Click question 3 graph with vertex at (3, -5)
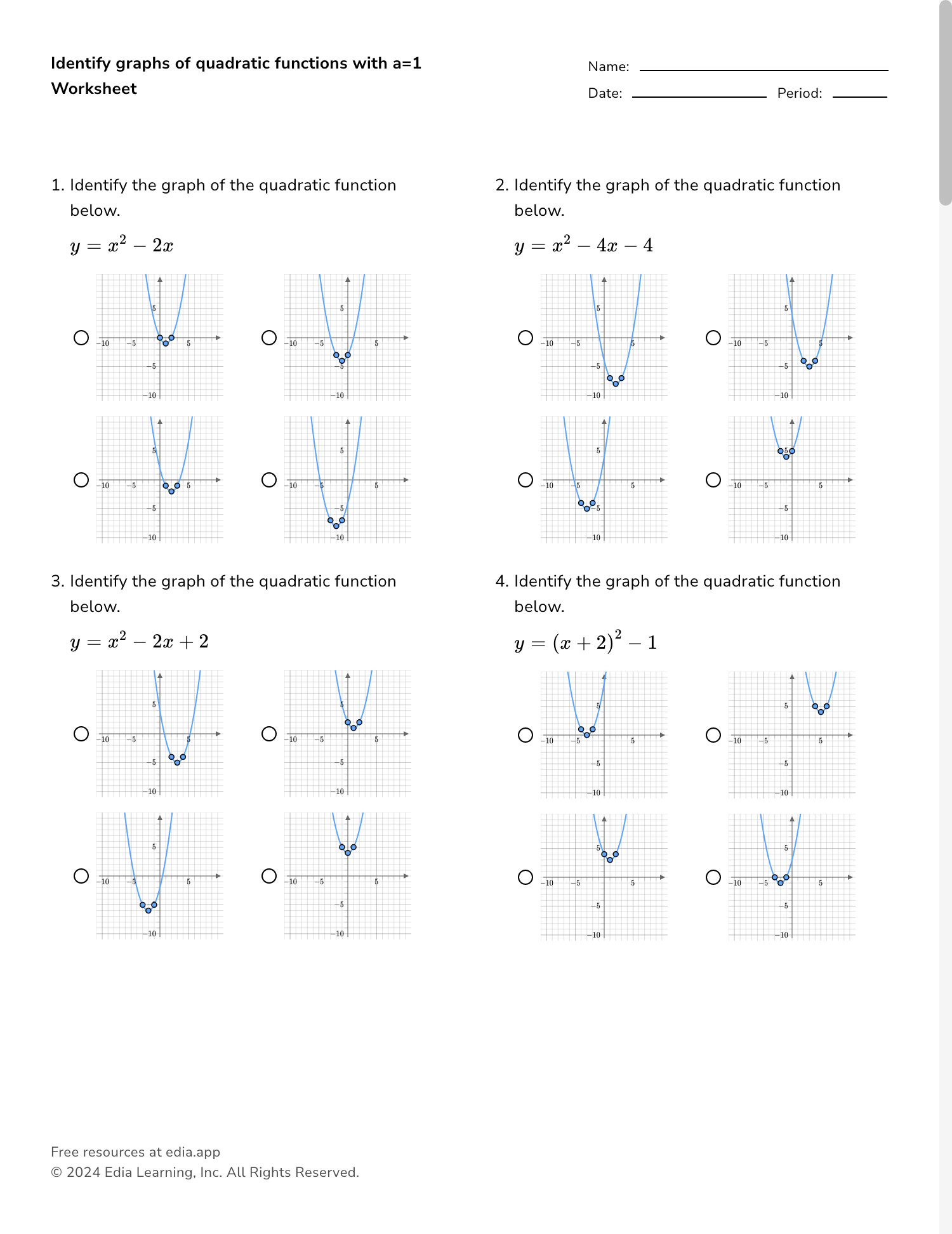This screenshot has height=1234, width=952. [x=160, y=734]
